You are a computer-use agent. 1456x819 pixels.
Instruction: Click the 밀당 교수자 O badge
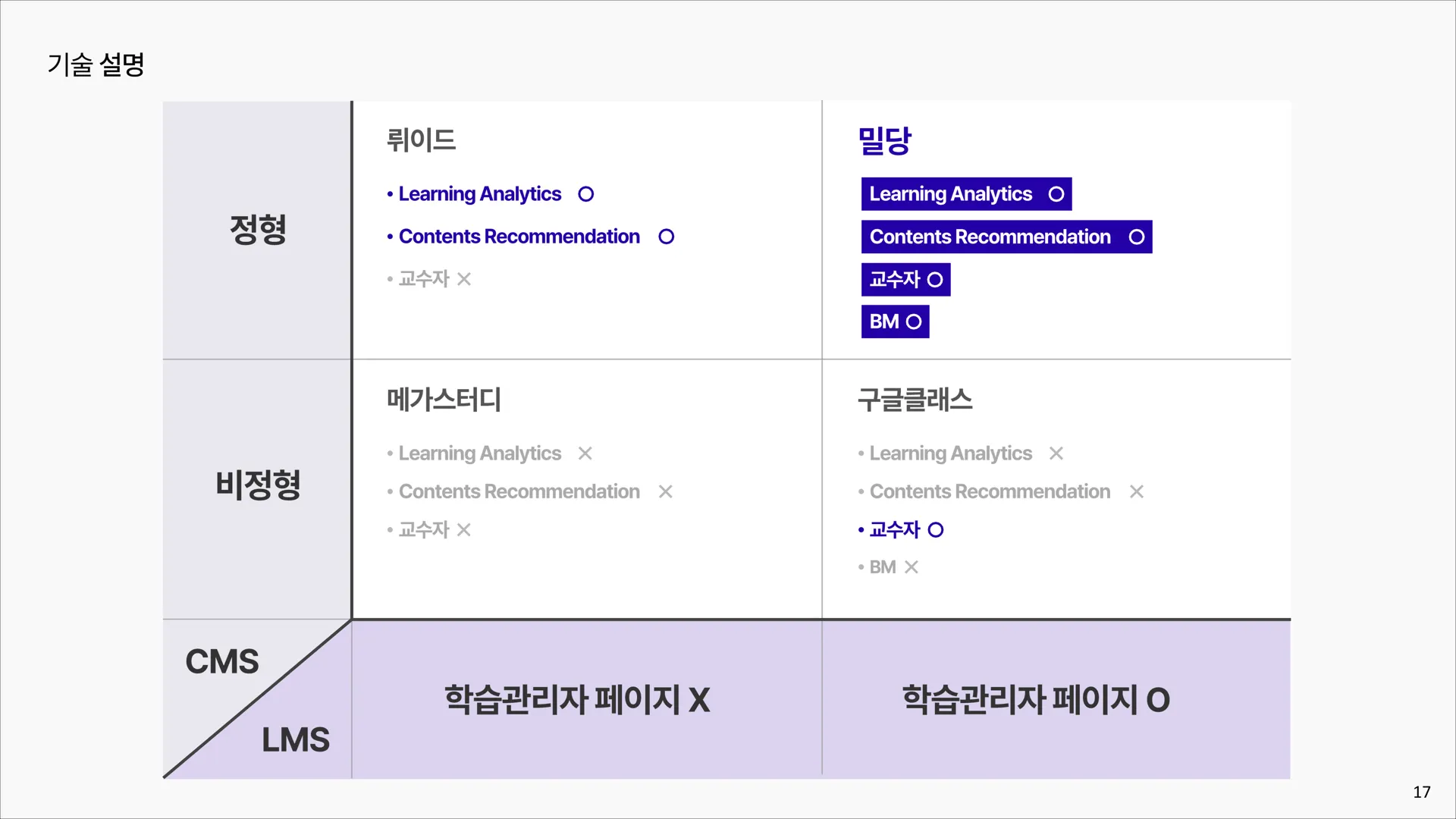[x=905, y=279]
